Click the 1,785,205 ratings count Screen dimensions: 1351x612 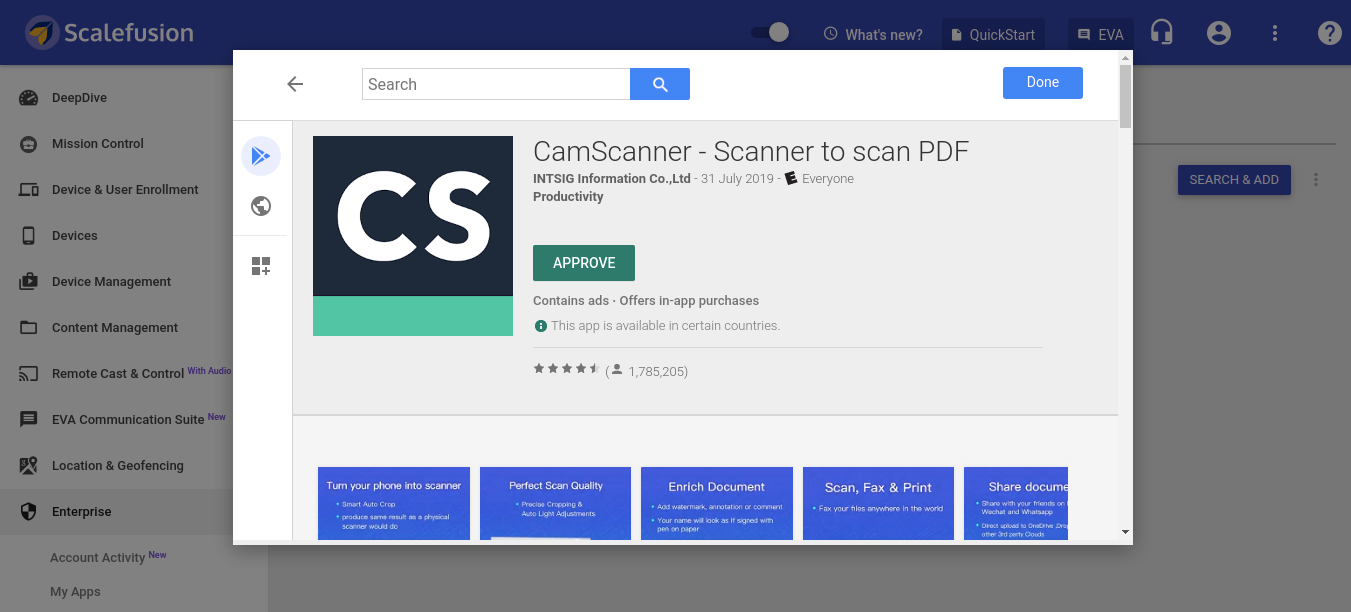pyautogui.click(x=657, y=372)
